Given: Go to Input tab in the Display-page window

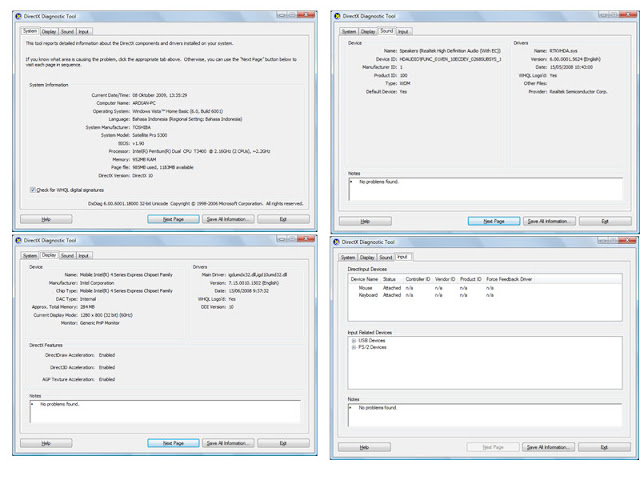Looking at the screenshot, I should click(84, 256).
